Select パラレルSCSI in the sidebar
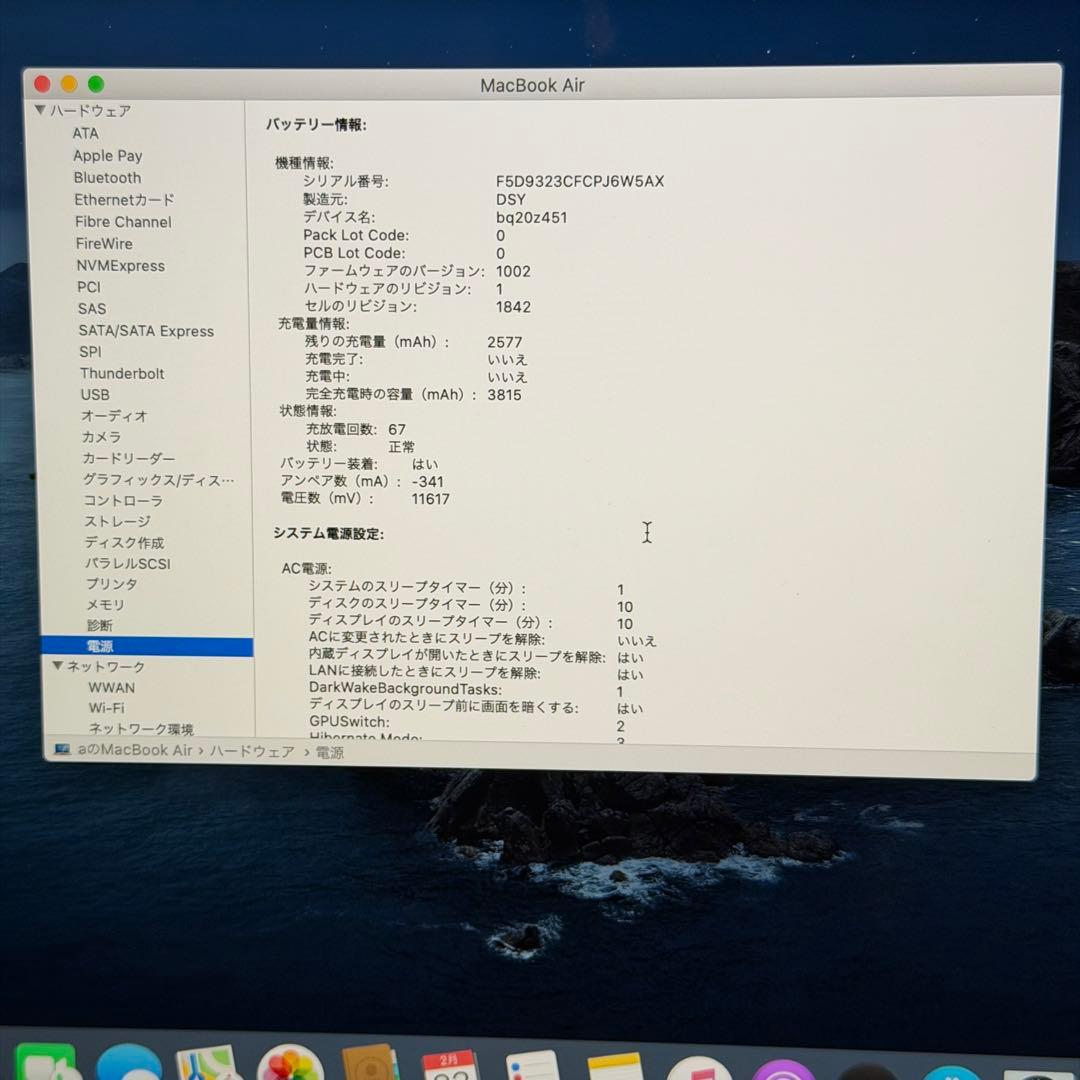 (127, 563)
